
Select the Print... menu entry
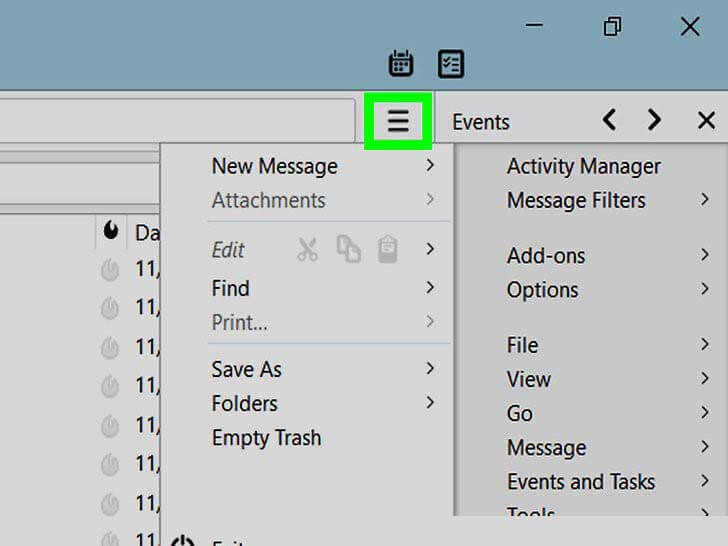pyautogui.click(x=324, y=322)
